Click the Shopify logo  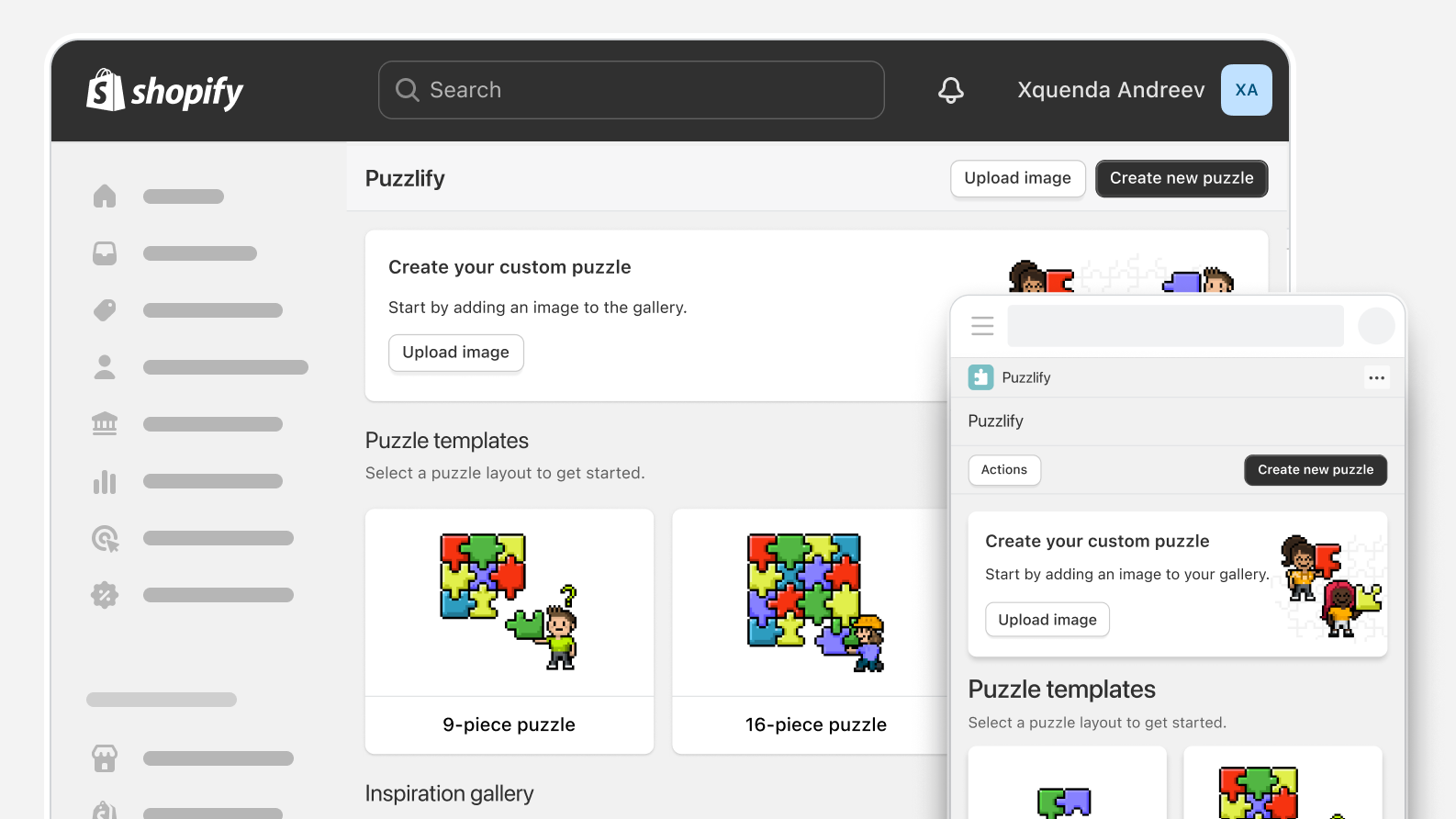coord(165,90)
